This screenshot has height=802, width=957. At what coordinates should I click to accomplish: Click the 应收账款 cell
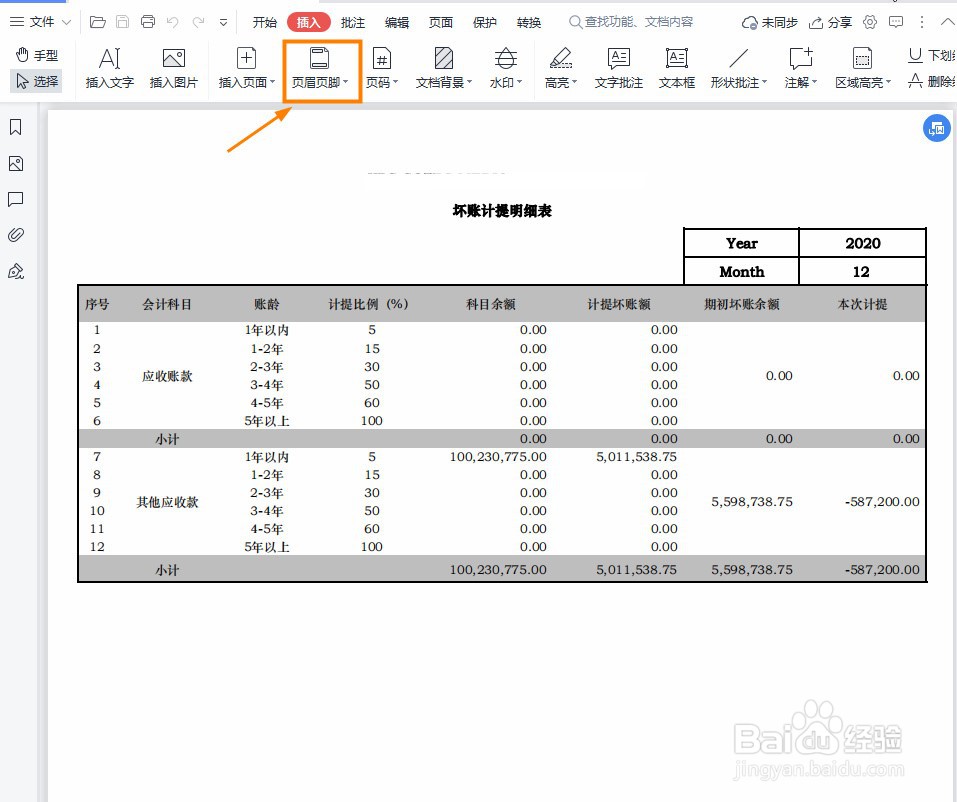point(167,376)
